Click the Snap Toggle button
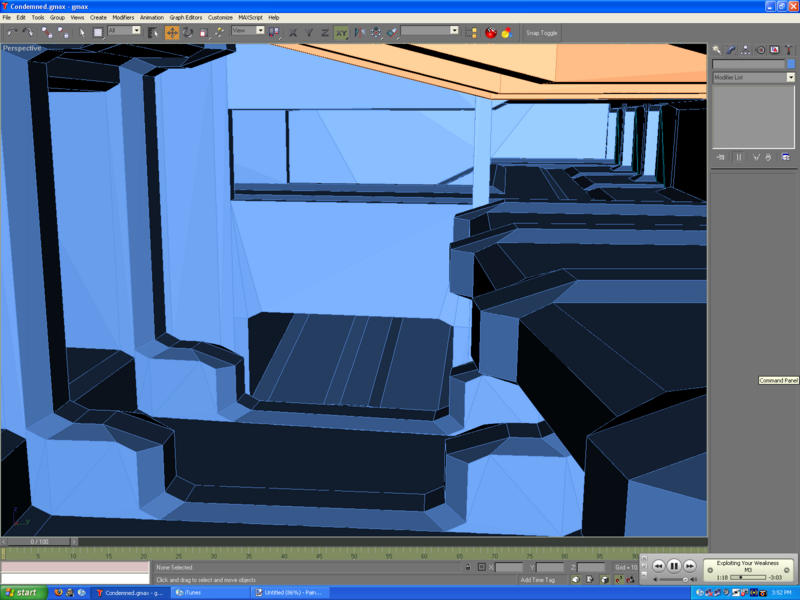 (542, 33)
